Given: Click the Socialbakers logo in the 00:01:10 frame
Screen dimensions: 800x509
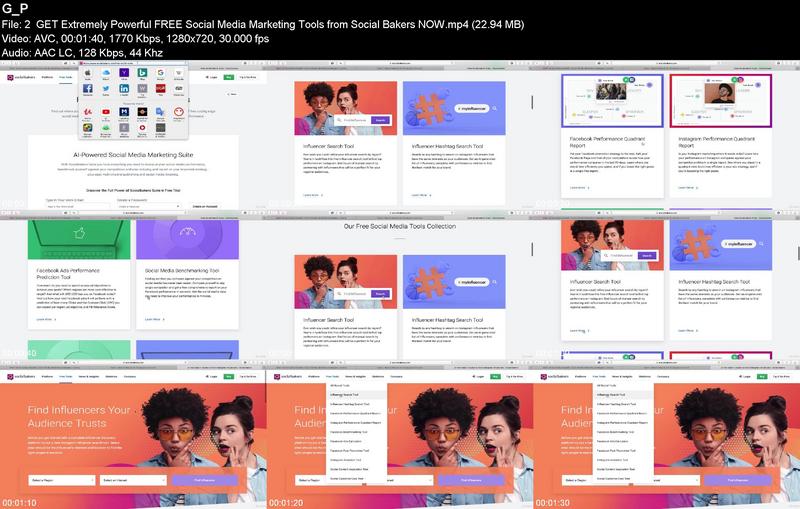Looking at the screenshot, I should point(21,376).
